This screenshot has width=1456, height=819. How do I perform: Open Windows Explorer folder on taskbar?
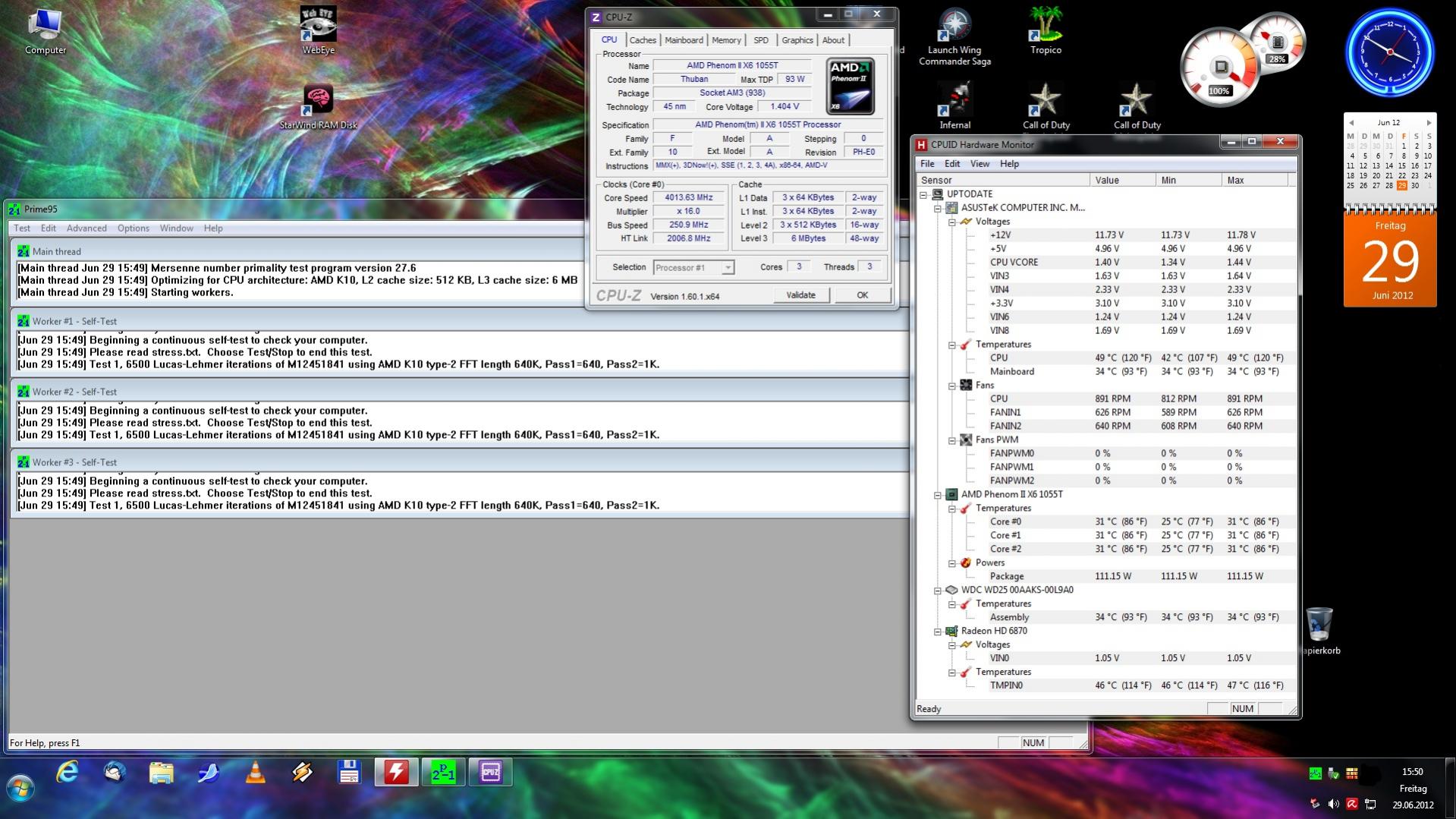162,773
